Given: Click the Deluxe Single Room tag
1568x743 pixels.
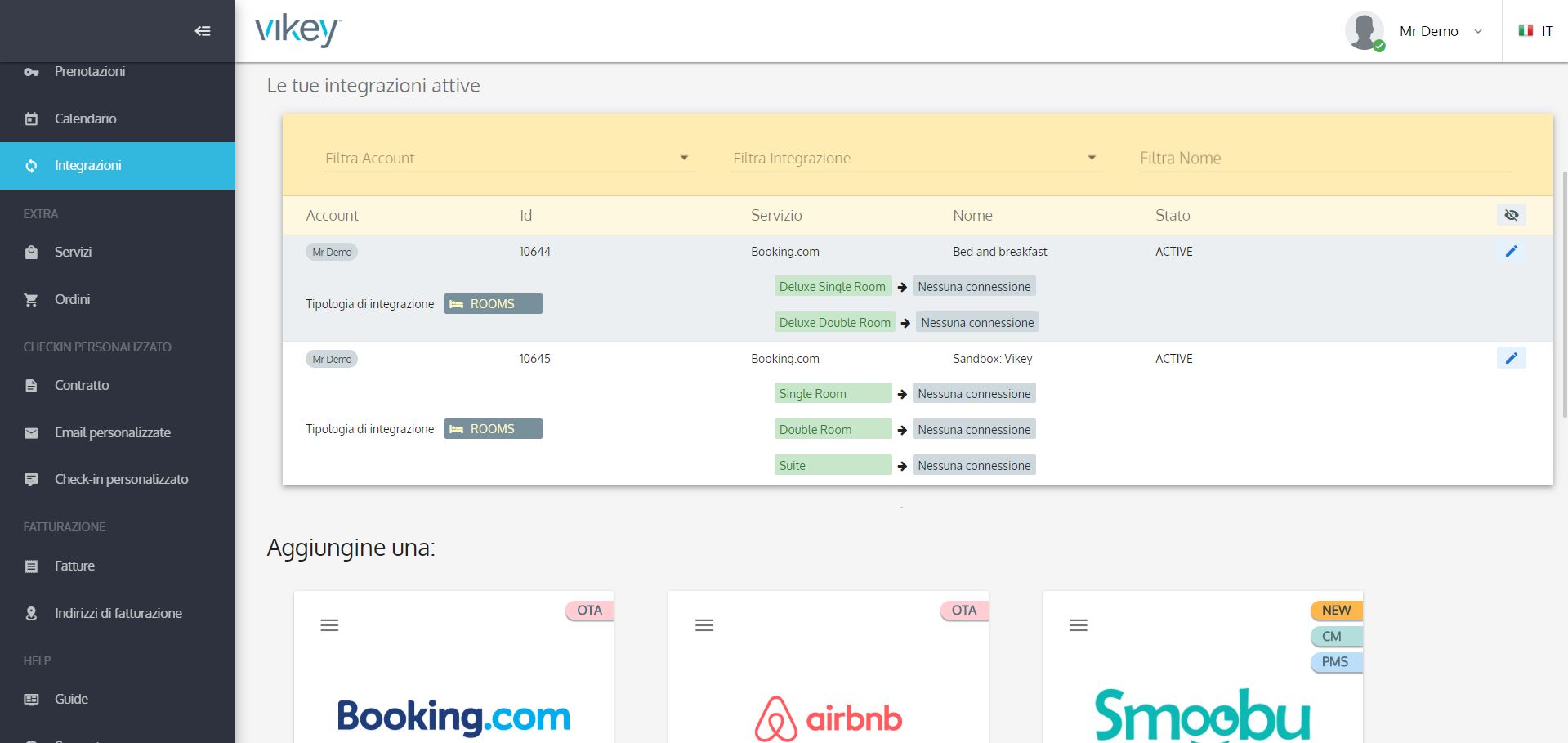Looking at the screenshot, I should click(x=833, y=287).
